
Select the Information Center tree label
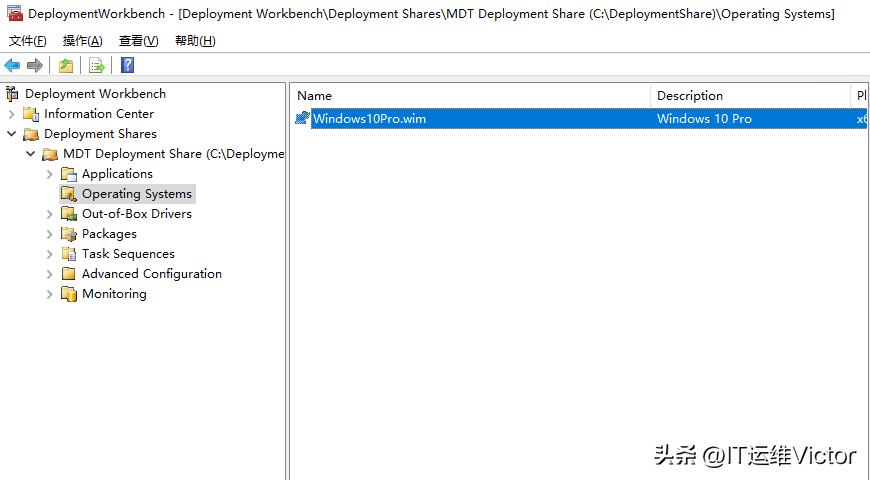[x=99, y=114]
